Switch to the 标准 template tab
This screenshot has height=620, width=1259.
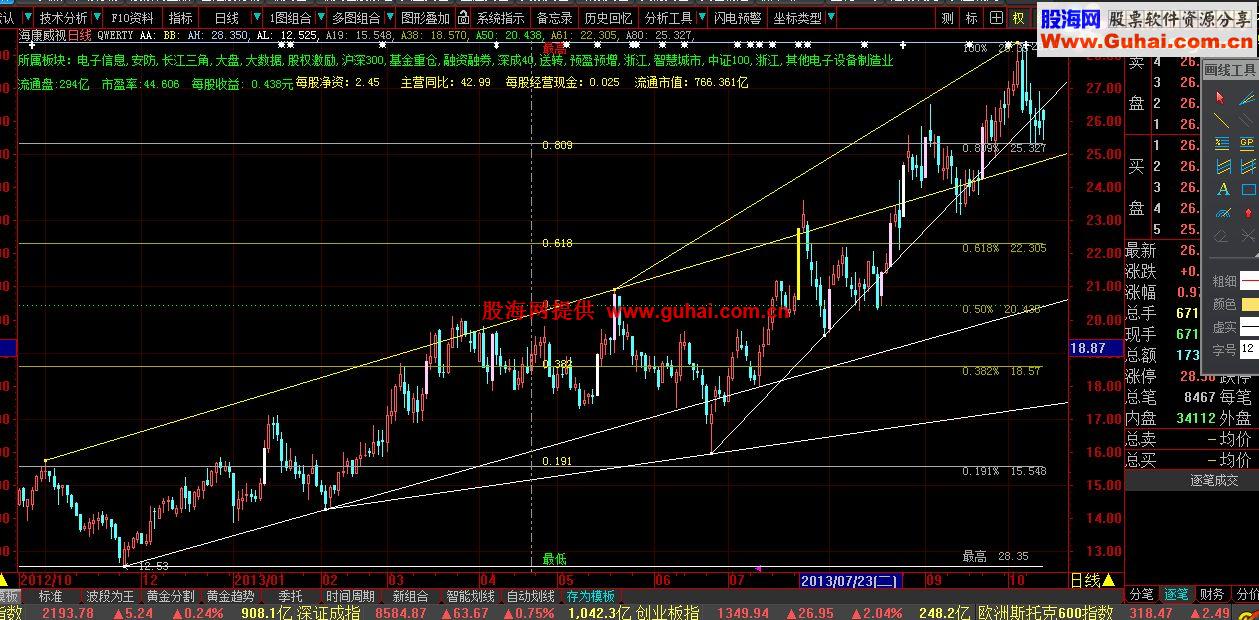(50, 596)
